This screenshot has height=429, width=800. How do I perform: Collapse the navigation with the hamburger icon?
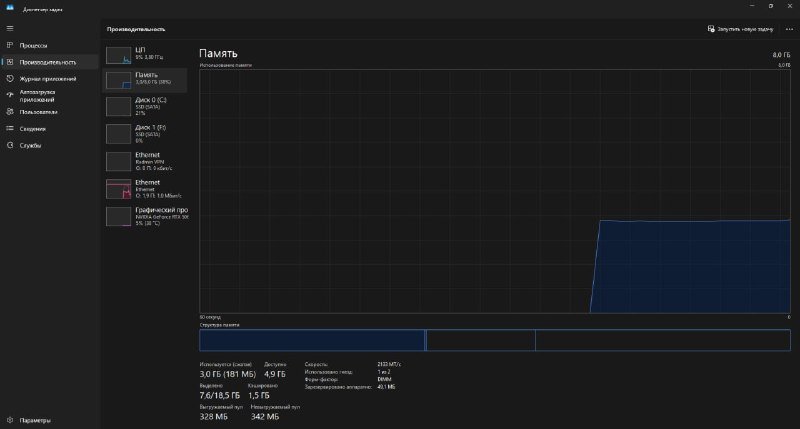tap(10, 29)
